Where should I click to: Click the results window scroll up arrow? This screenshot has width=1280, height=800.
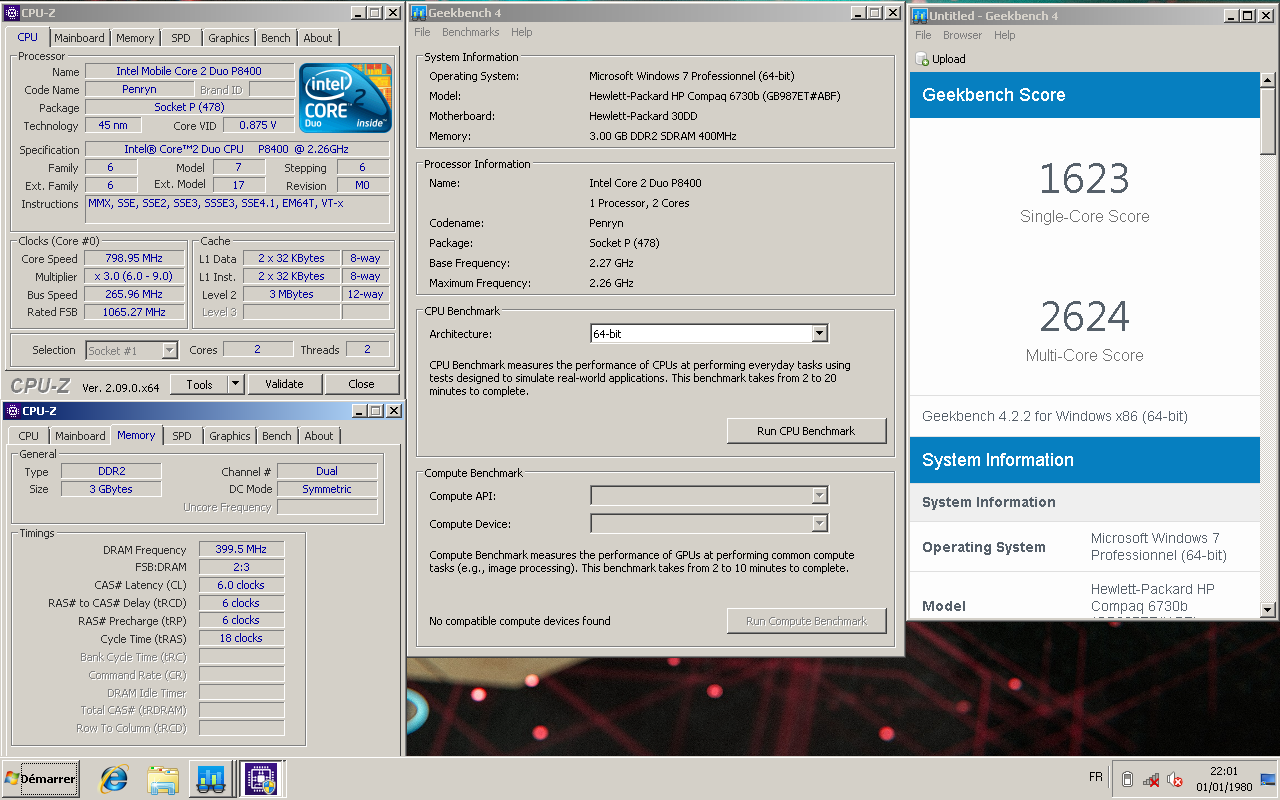(1269, 81)
